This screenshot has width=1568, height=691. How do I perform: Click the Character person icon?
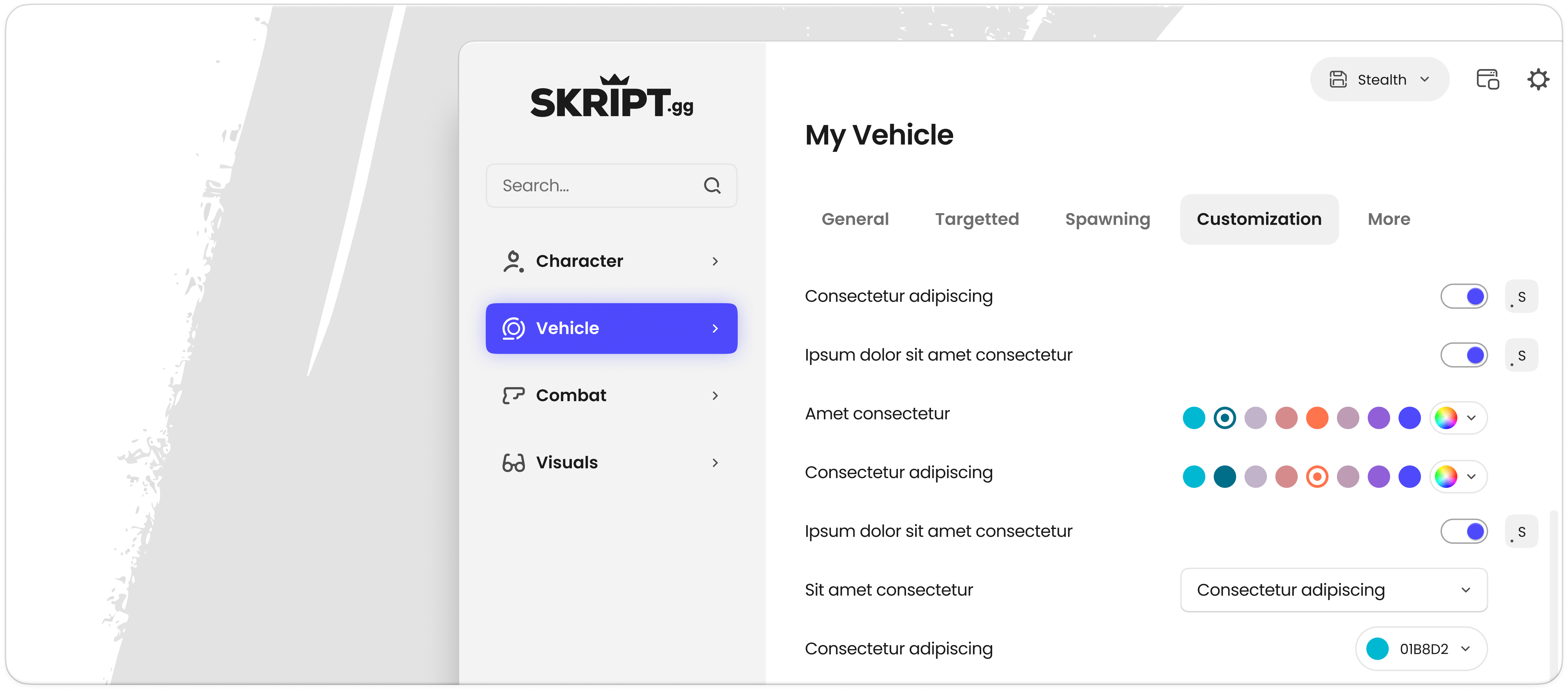tap(513, 262)
